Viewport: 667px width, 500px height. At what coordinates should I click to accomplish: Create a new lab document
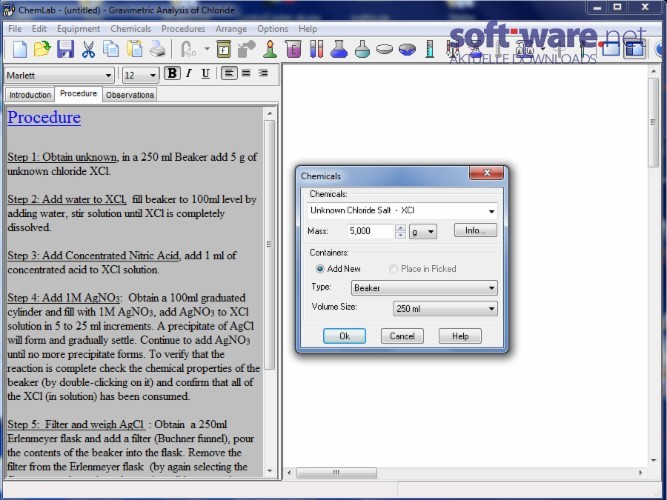point(20,49)
